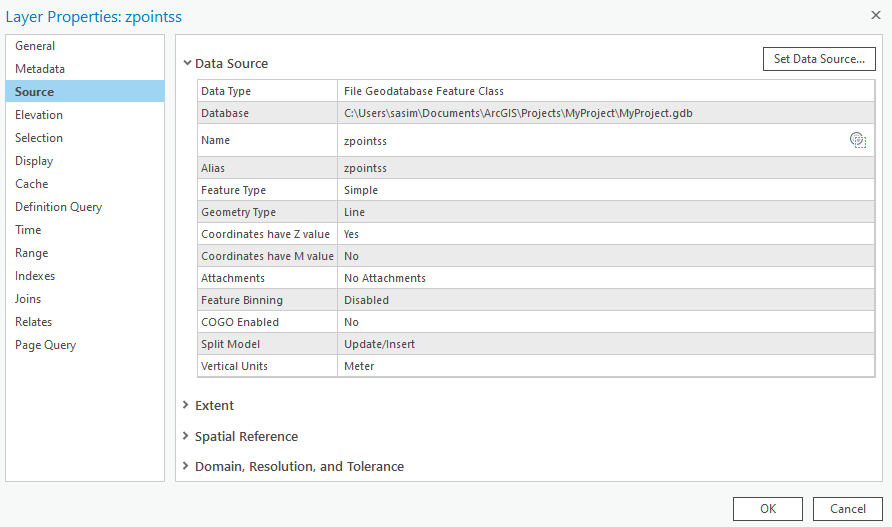Viewport: 892px width, 527px height.
Task: Switch to the Metadata tab
Action: (40, 69)
